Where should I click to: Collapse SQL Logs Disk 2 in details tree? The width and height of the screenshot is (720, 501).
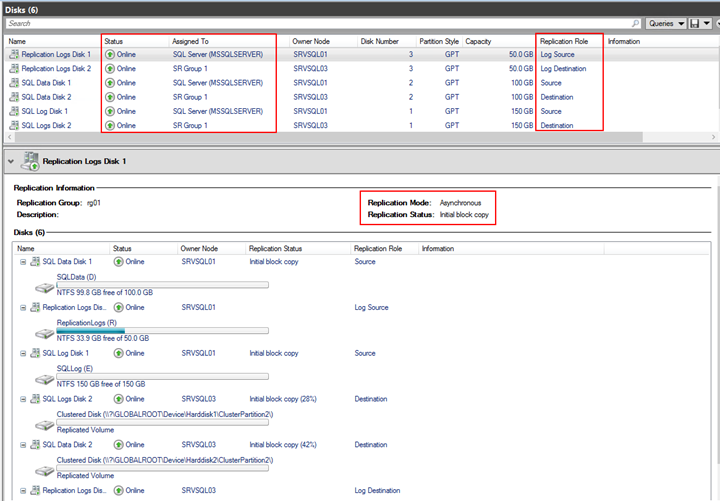coord(22,399)
